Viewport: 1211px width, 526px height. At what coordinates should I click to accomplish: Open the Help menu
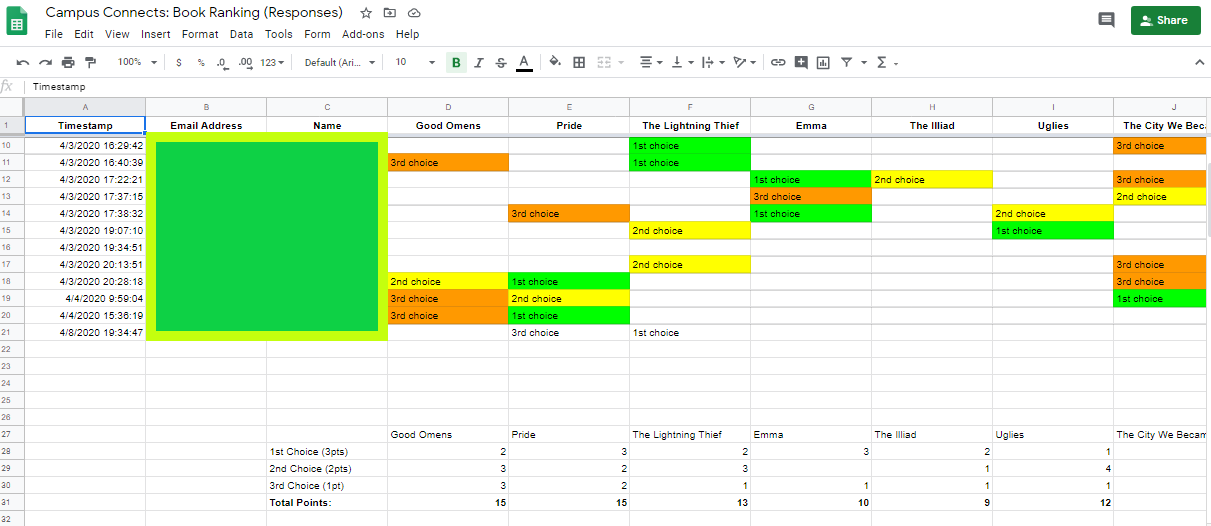407,34
